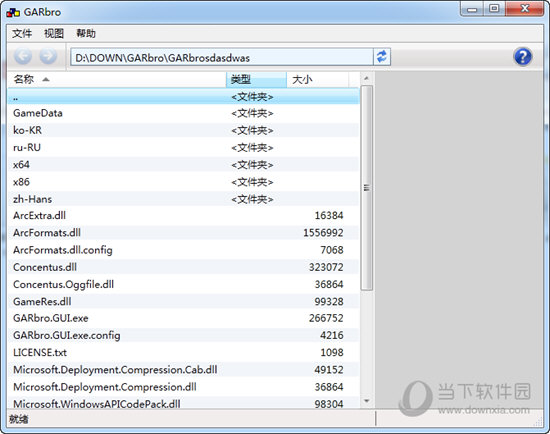Open the 视图 menu

coord(54,33)
